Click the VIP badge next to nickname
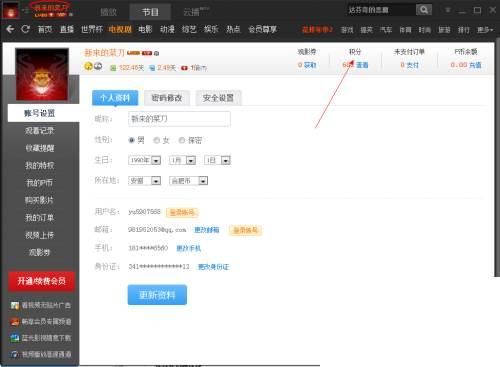This screenshot has height=367, width=500. (147, 53)
